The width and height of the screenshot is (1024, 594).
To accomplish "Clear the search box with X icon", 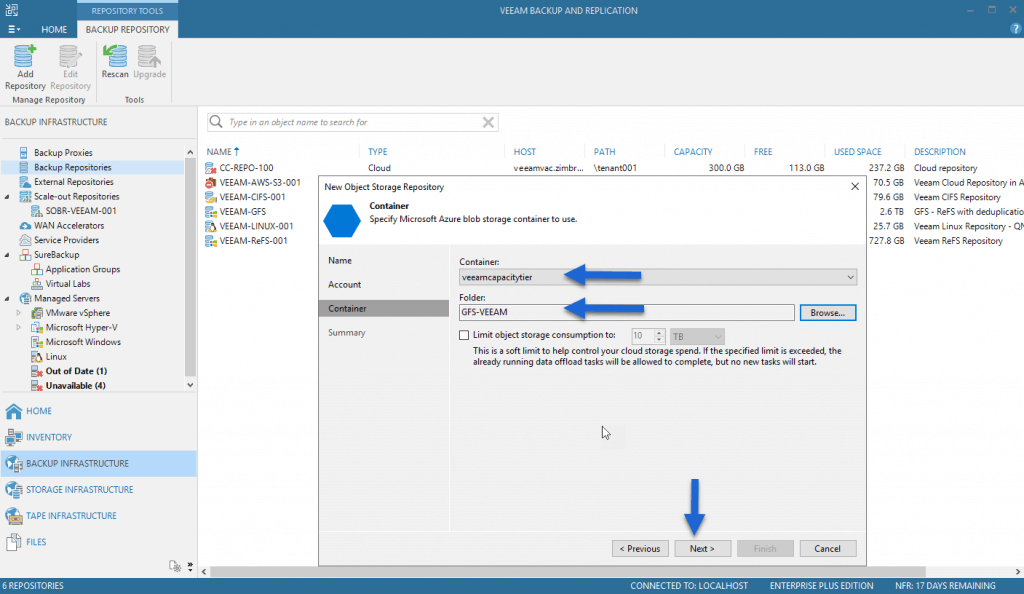I will coord(488,122).
